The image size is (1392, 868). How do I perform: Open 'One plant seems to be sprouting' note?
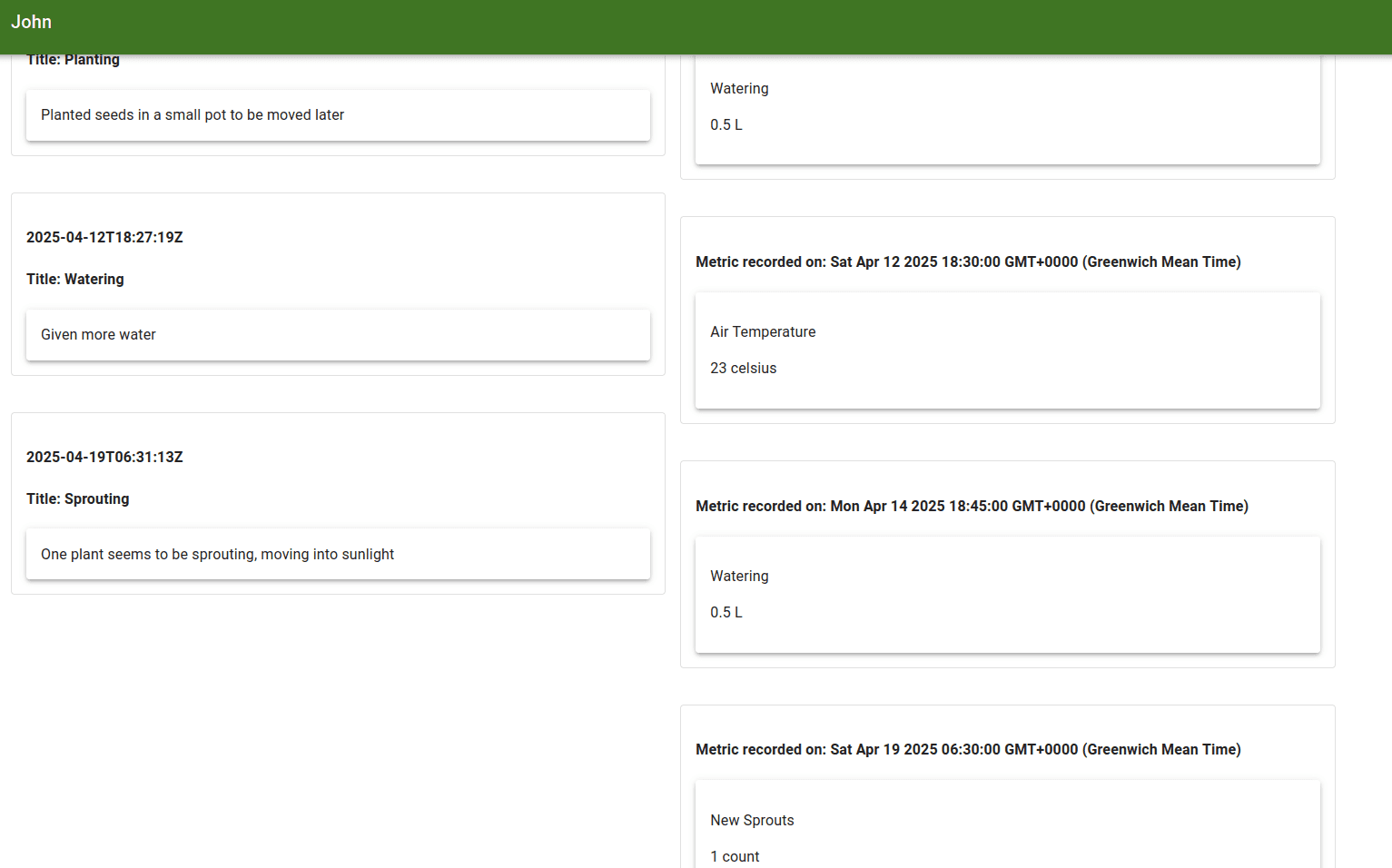tap(338, 555)
